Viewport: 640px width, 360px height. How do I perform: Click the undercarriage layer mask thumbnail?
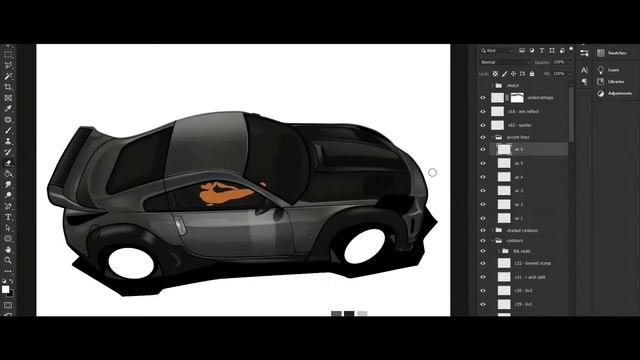pos(517,98)
